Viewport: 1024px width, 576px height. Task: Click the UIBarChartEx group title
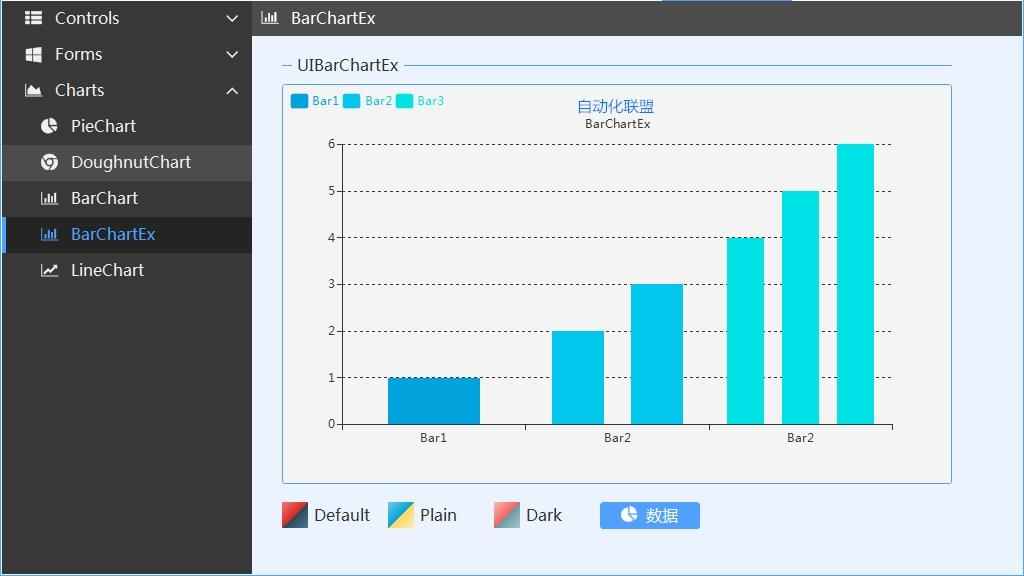[x=347, y=65]
